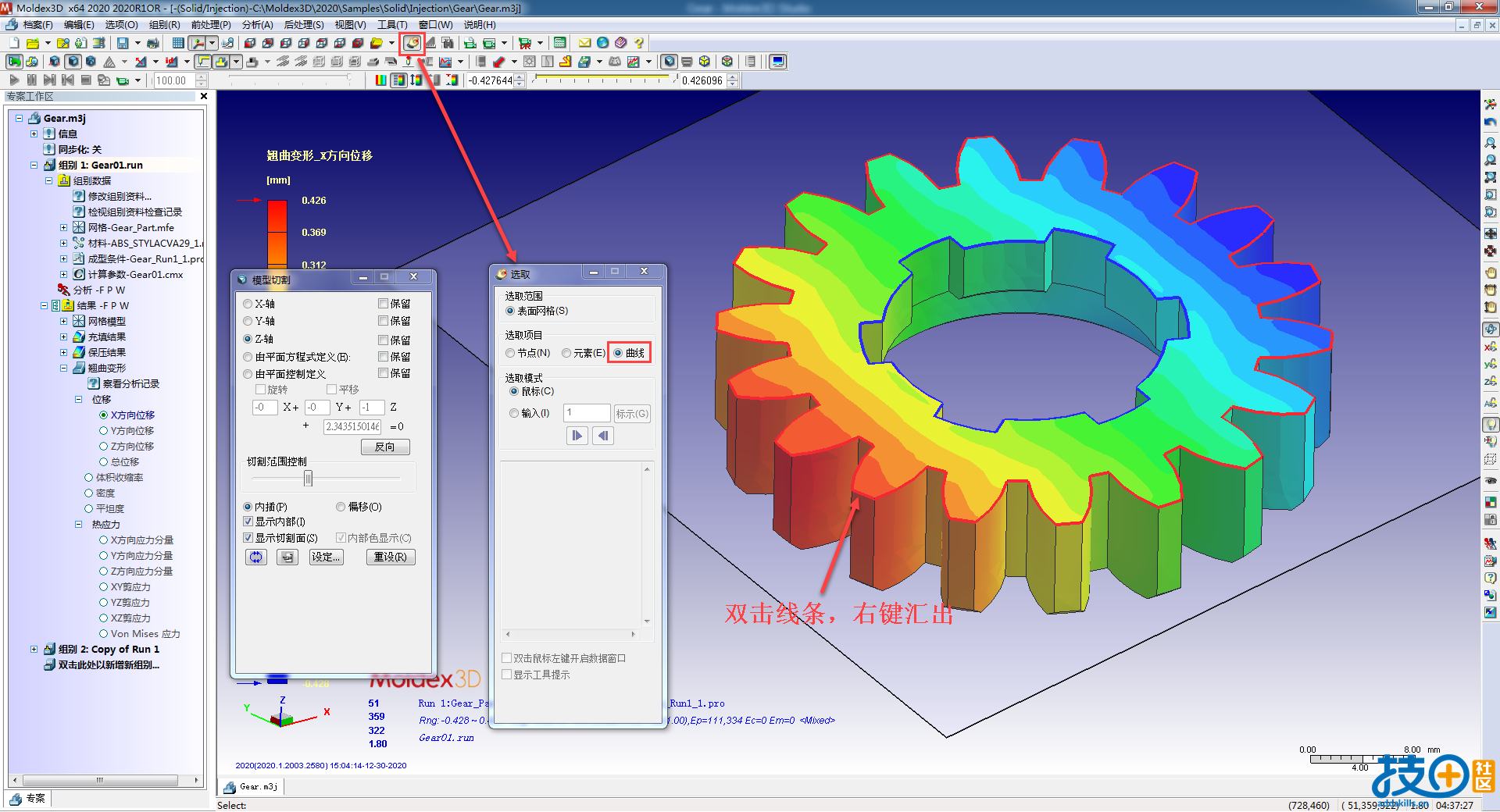Click the Stop animation button
The image size is (1500, 812).
86,80
